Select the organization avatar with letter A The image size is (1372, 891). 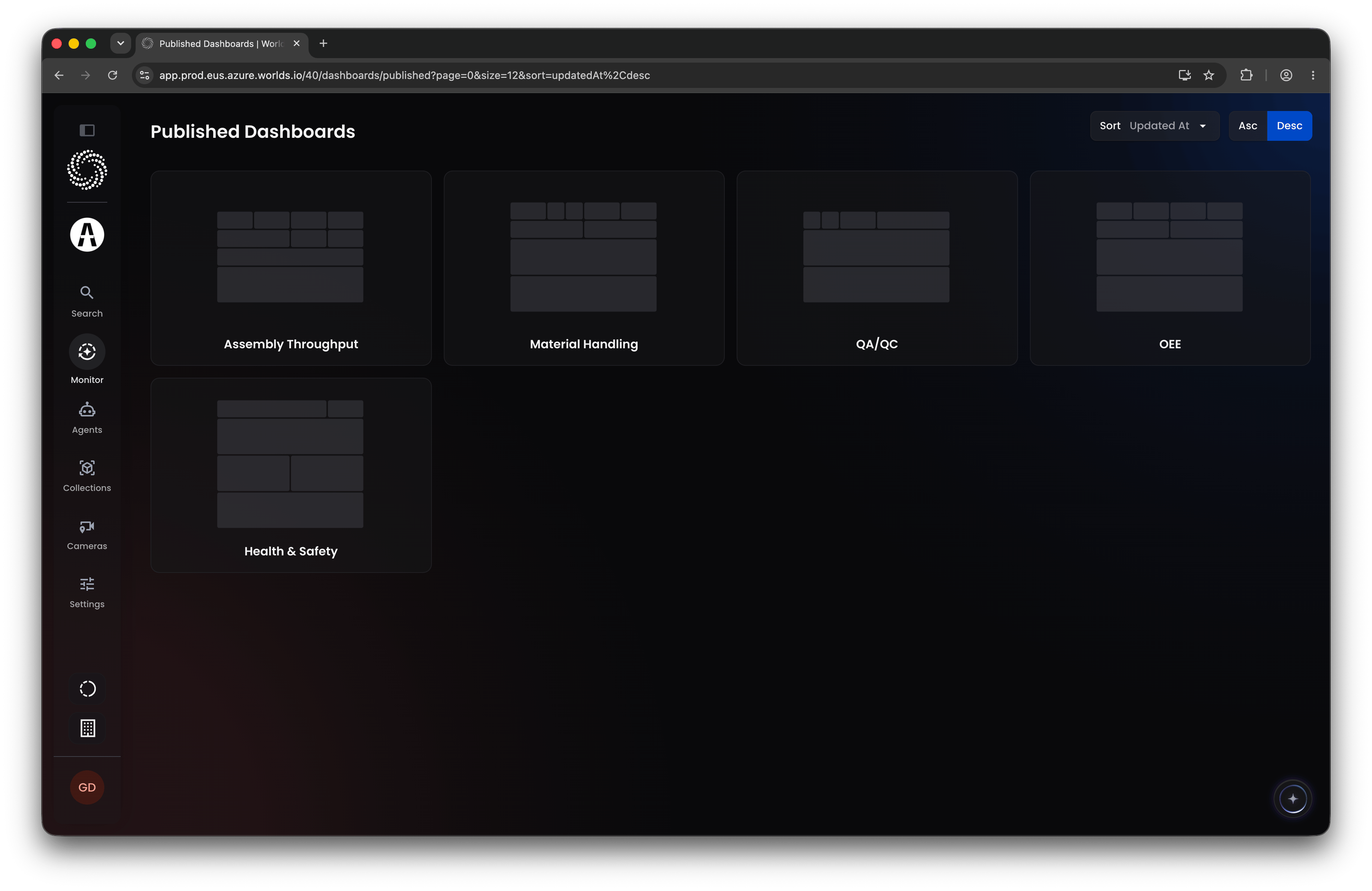(x=87, y=235)
